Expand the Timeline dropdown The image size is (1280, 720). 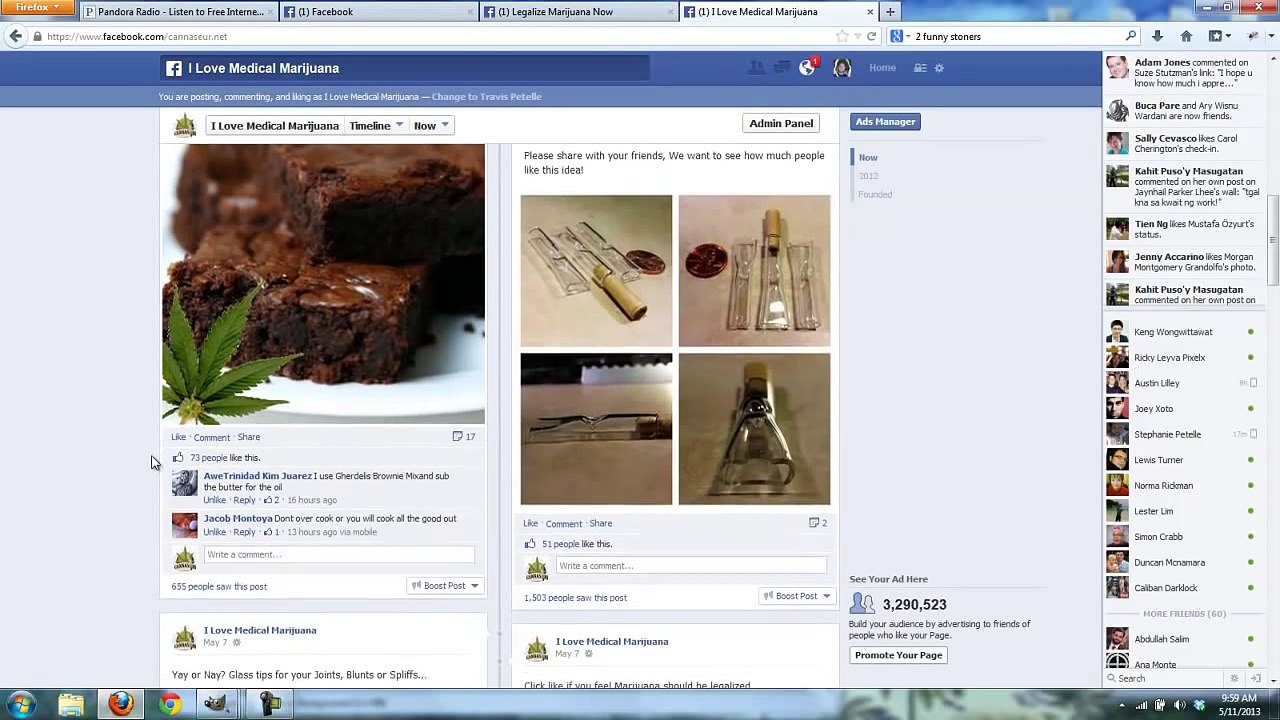click(376, 125)
